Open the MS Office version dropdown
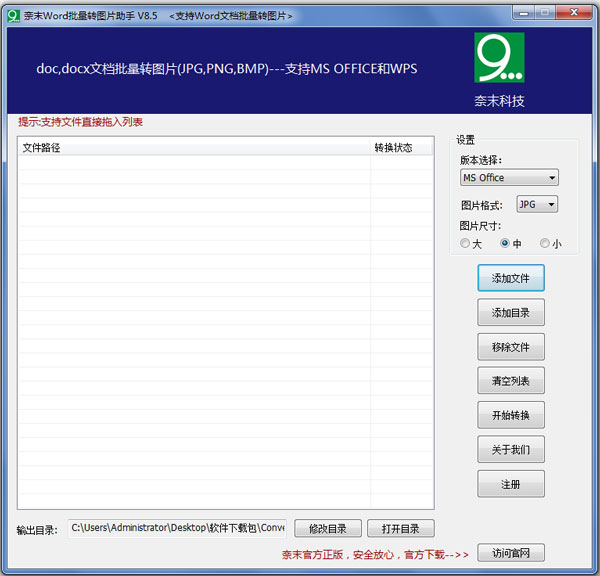Image resolution: width=600 pixels, height=576 pixels. tap(509, 178)
